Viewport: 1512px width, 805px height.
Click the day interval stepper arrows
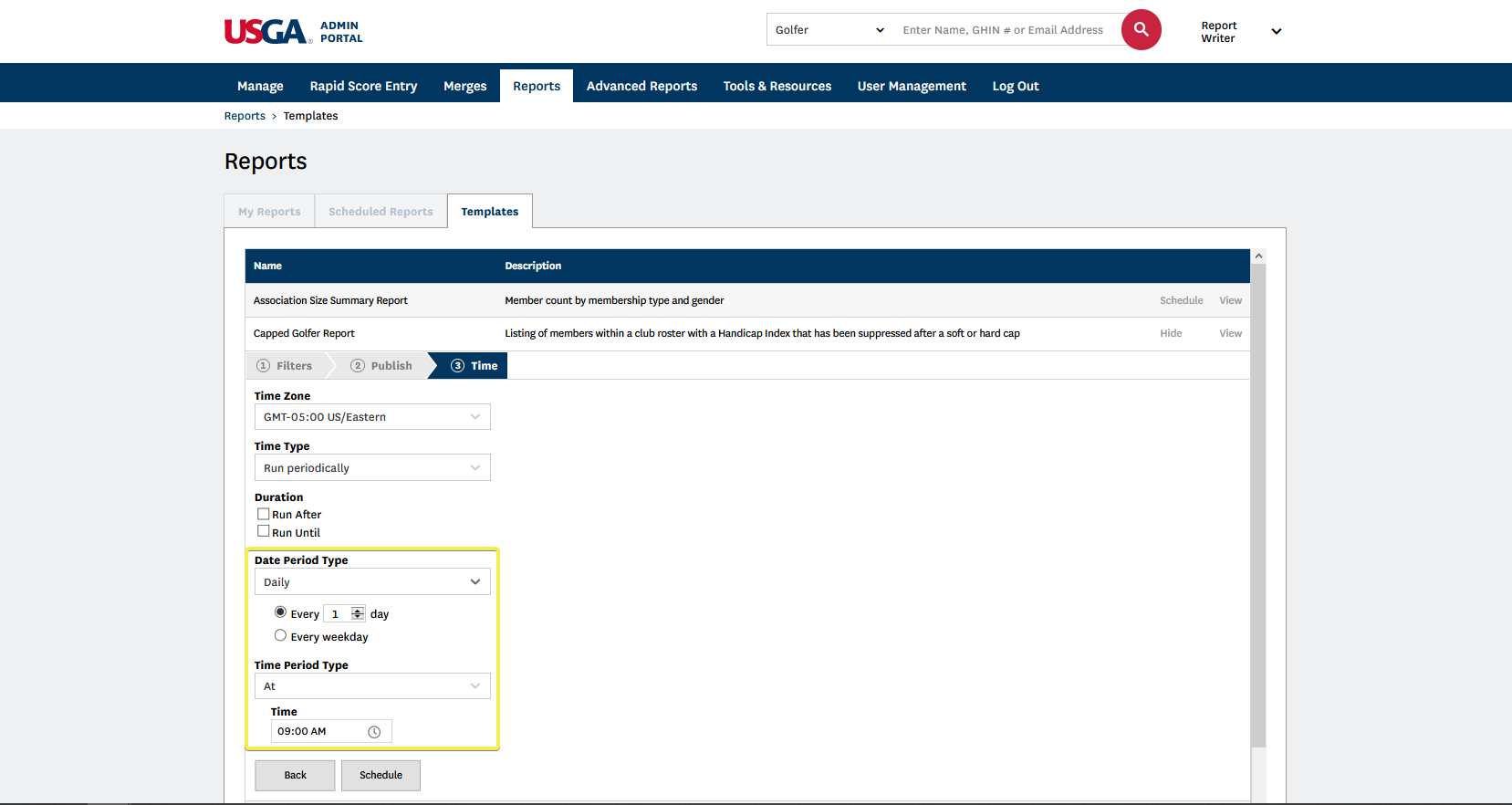[358, 613]
